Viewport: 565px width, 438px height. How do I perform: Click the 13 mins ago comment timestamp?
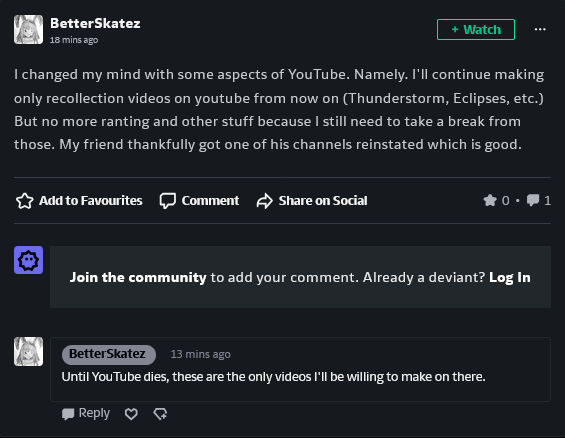click(201, 354)
